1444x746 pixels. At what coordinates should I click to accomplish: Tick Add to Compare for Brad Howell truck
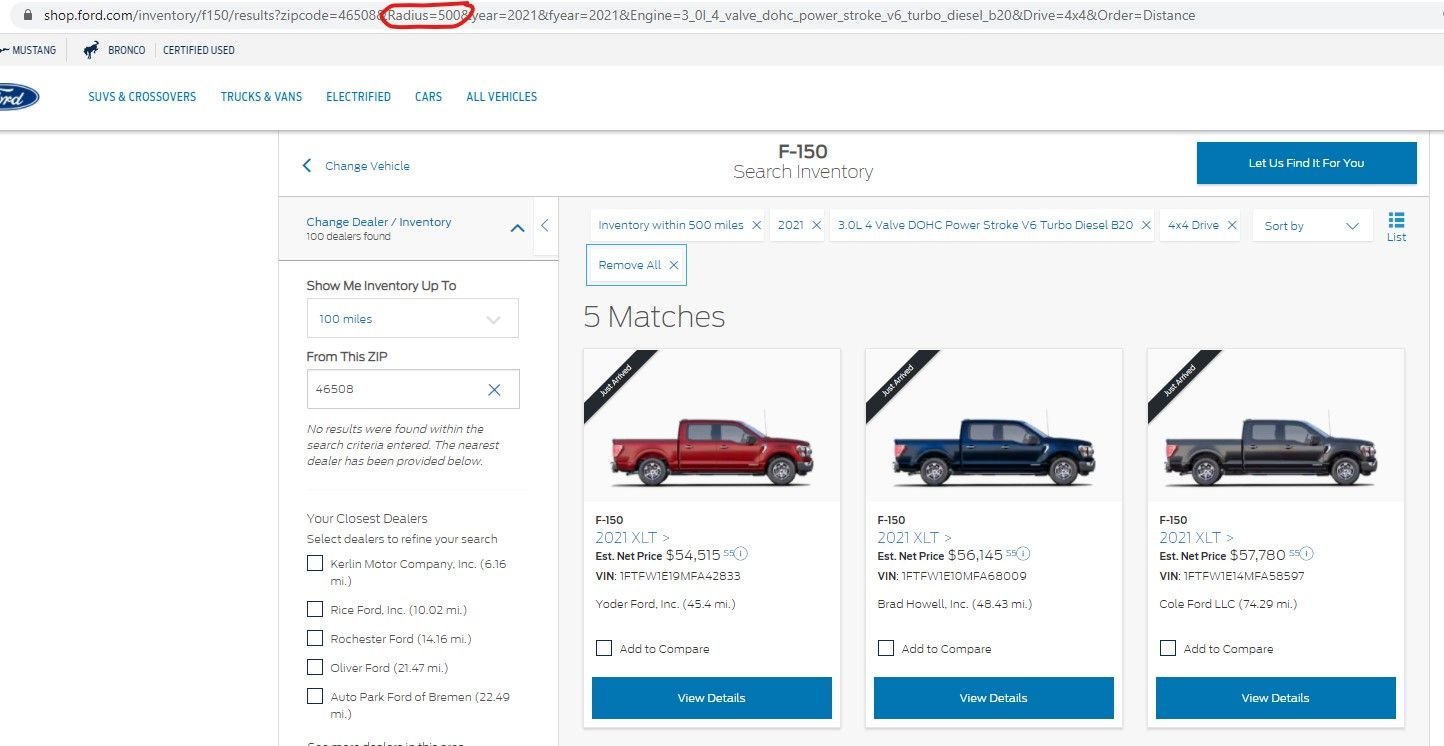pos(886,648)
